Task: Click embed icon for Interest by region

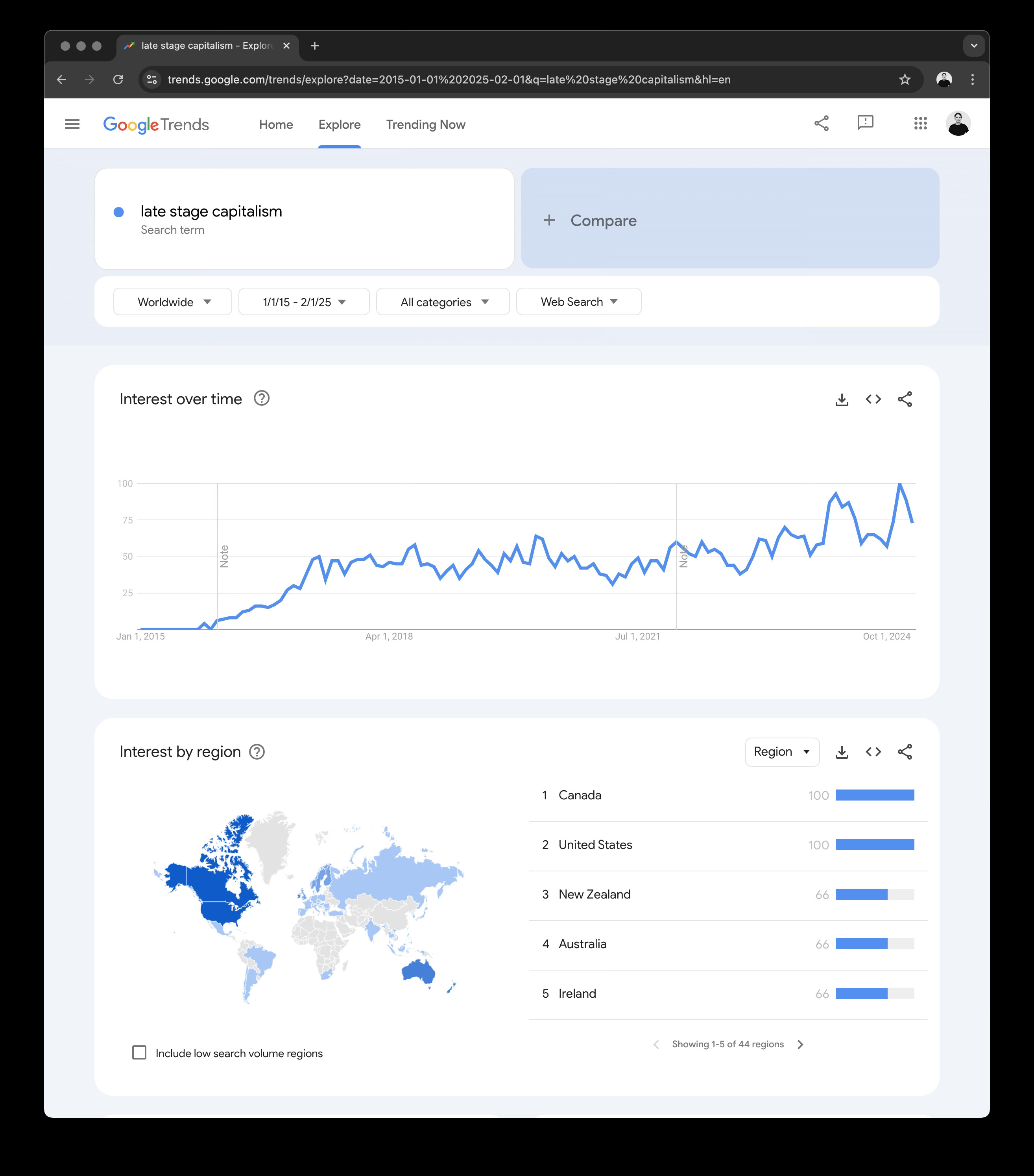Action: pyautogui.click(x=873, y=752)
